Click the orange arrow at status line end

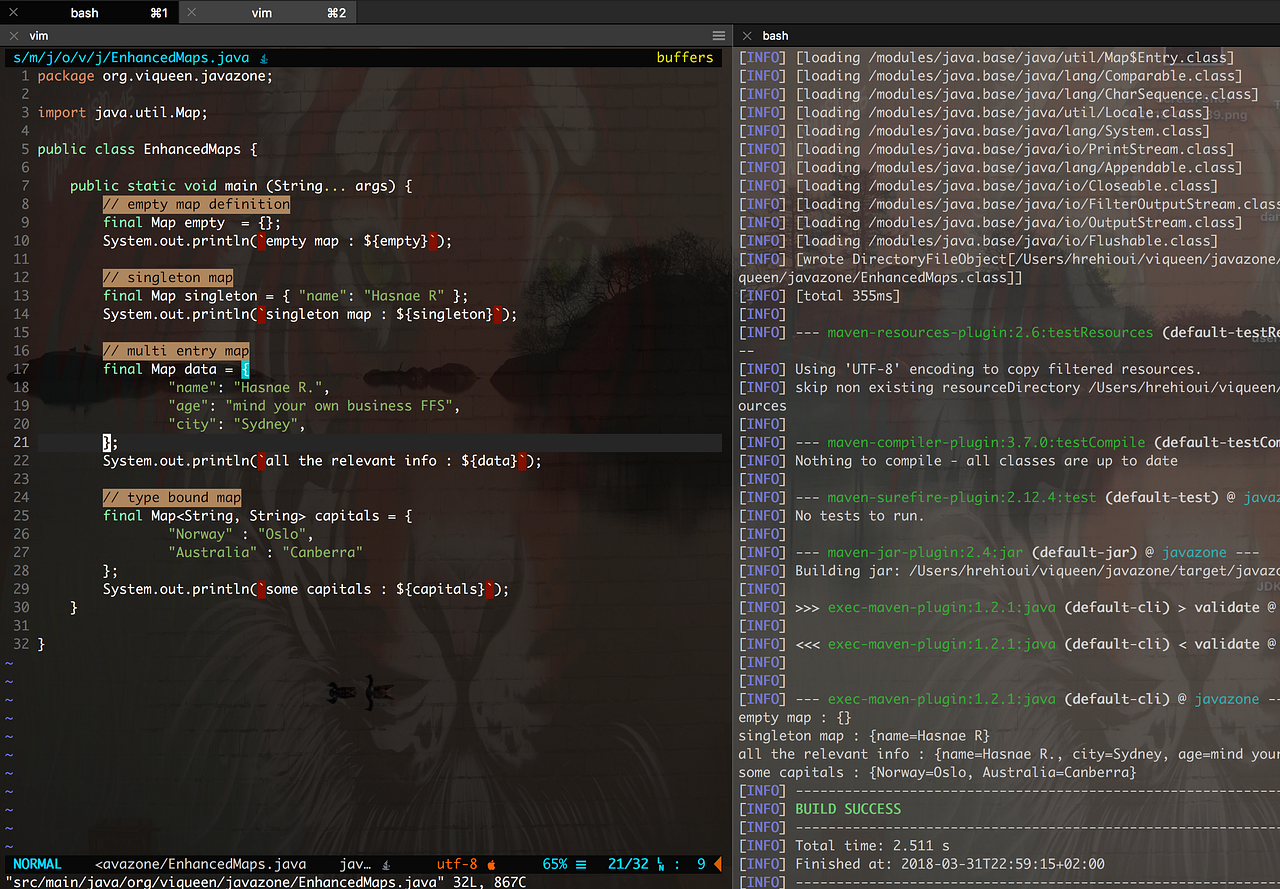pyautogui.click(x=717, y=864)
